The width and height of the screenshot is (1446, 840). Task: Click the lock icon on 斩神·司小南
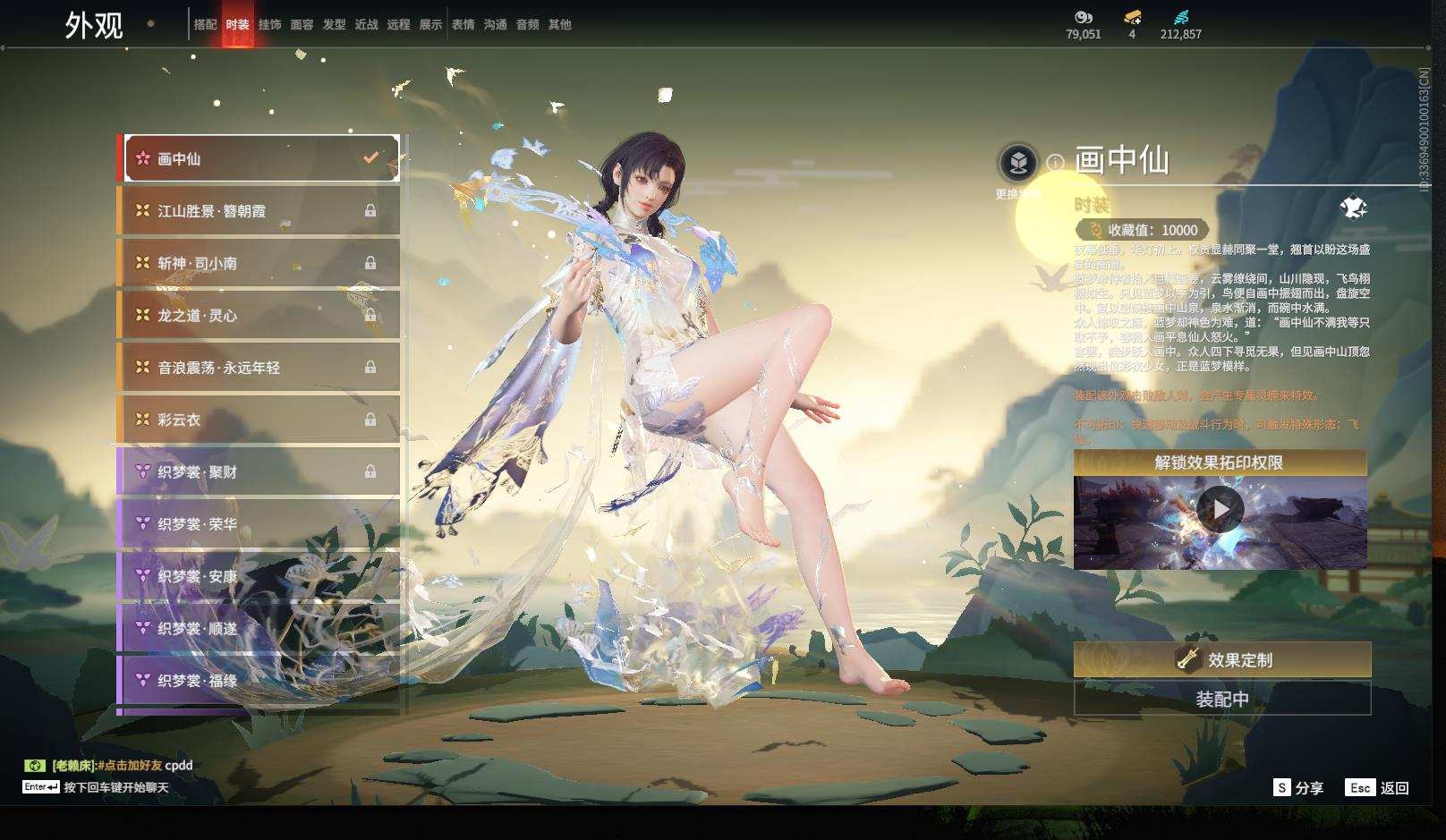click(x=370, y=263)
